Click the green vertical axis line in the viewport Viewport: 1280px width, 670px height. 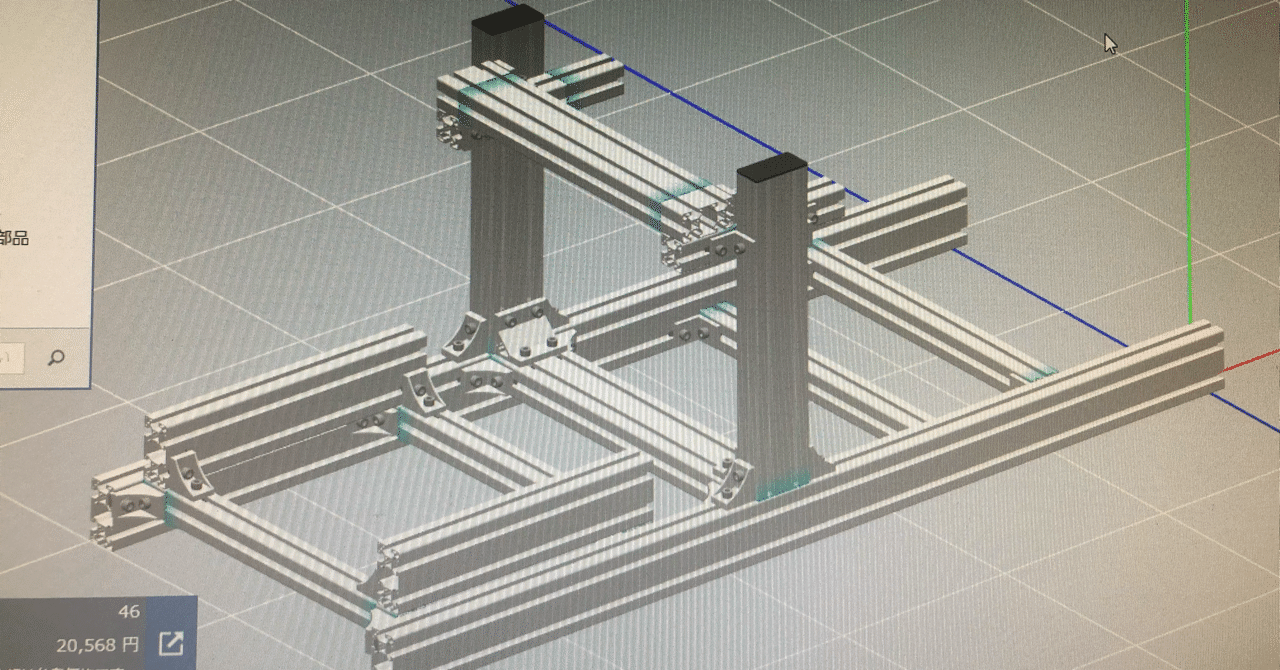coord(1189,162)
